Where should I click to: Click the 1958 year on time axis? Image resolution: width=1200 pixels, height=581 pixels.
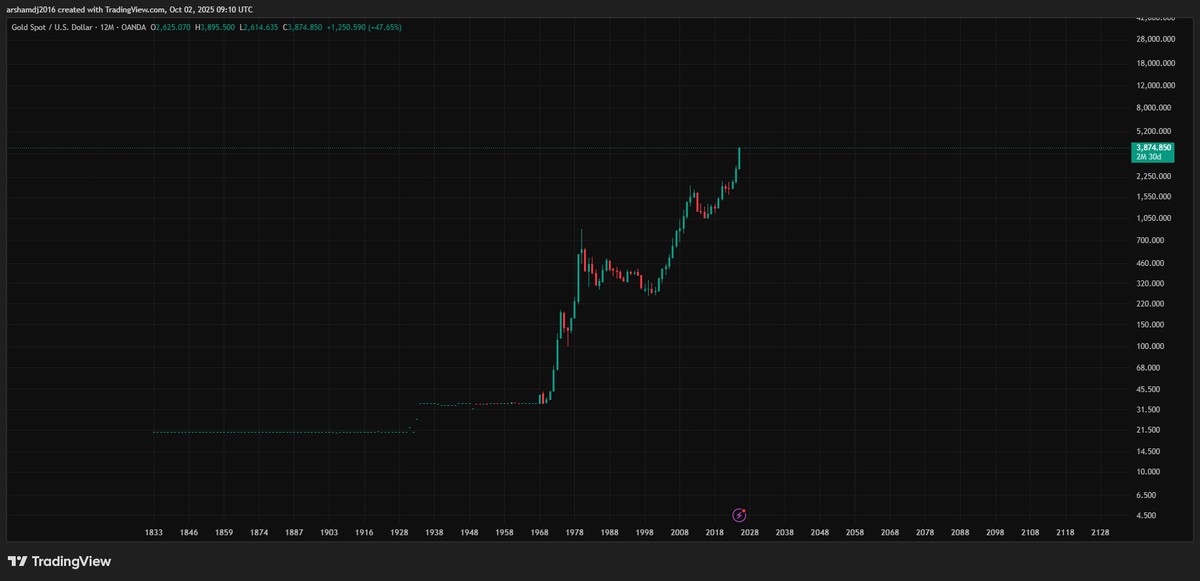point(504,534)
